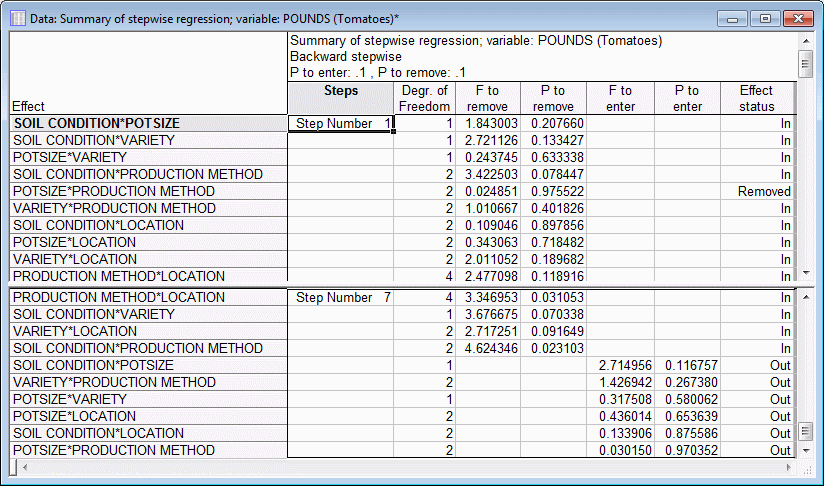
Task: Click the P to enter value 0.875586
Action: [687, 433]
